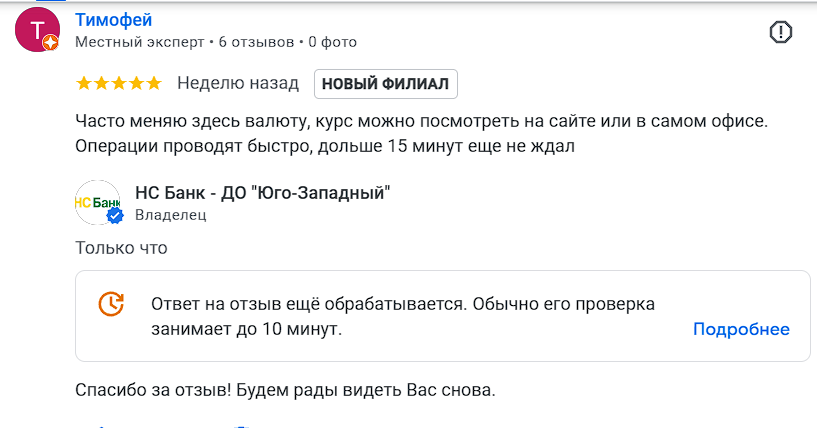Click the orange pending clock icon
This screenshot has width=817, height=428.
[x=111, y=304]
